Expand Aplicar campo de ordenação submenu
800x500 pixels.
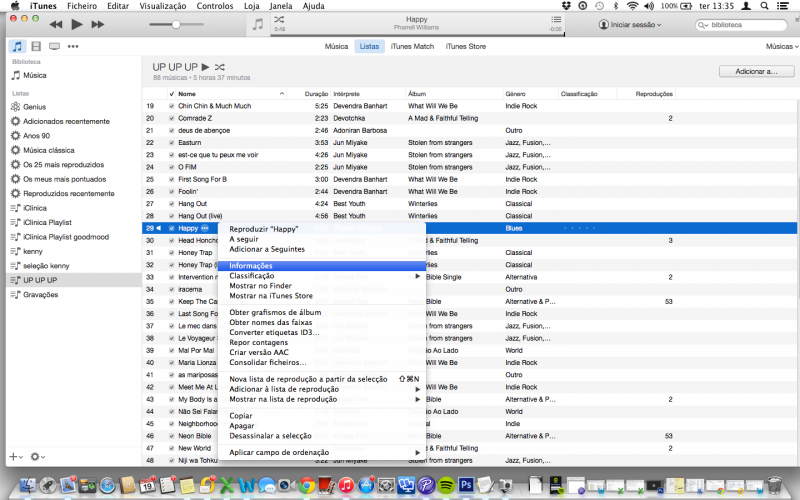(x=321, y=453)
